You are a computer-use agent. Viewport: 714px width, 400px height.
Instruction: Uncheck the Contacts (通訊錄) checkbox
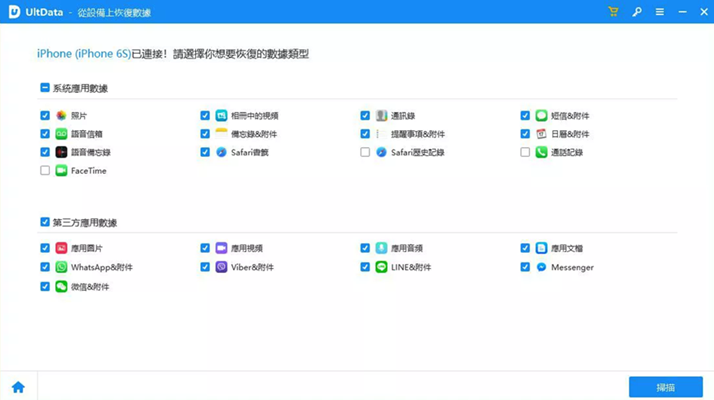[x=365, y=116]
